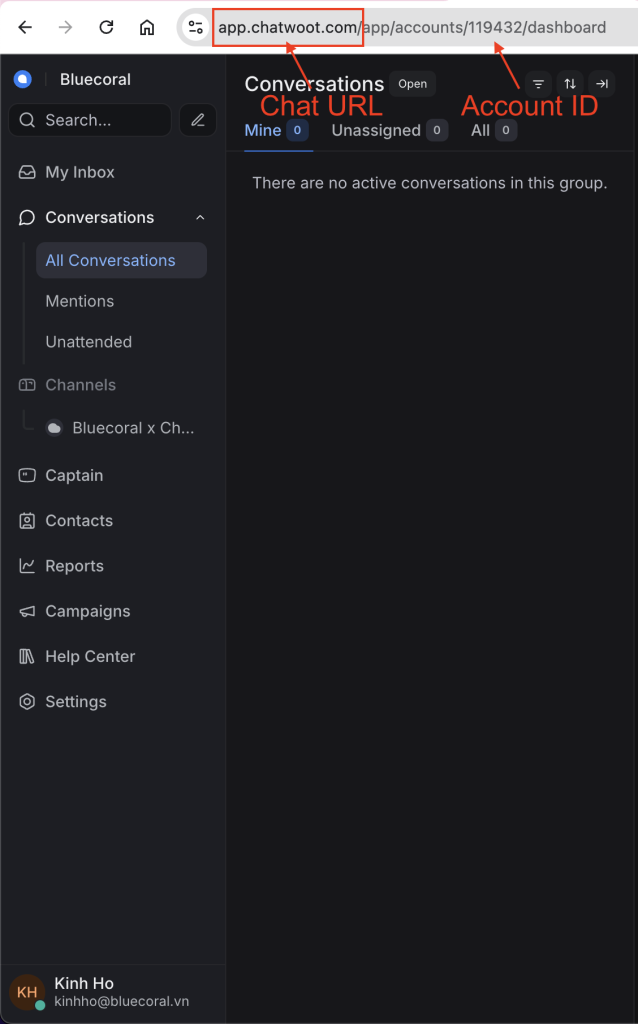Collapse the Conversations sidebar group
The height and width of the screenshot is (1024, 638).
200,218
